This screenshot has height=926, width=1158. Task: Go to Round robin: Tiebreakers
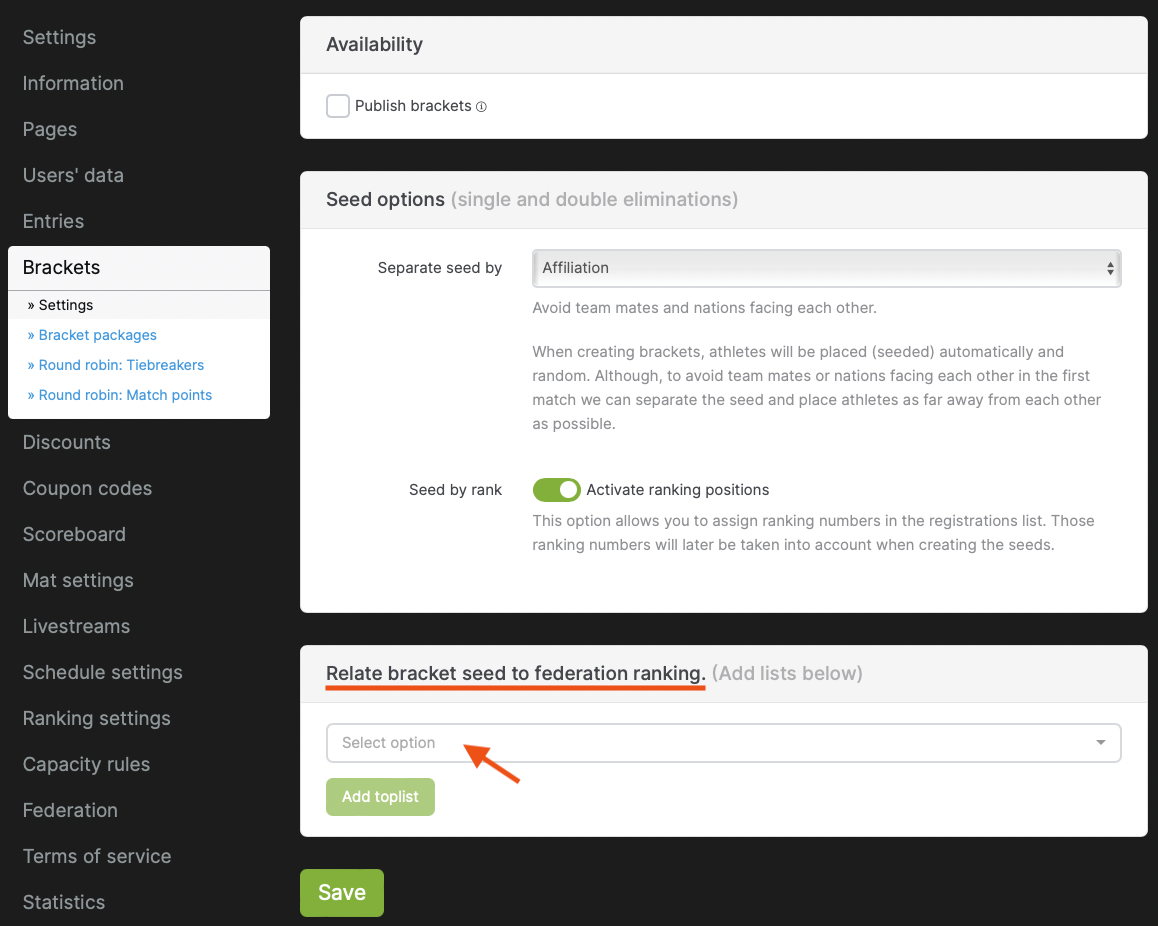115,364
